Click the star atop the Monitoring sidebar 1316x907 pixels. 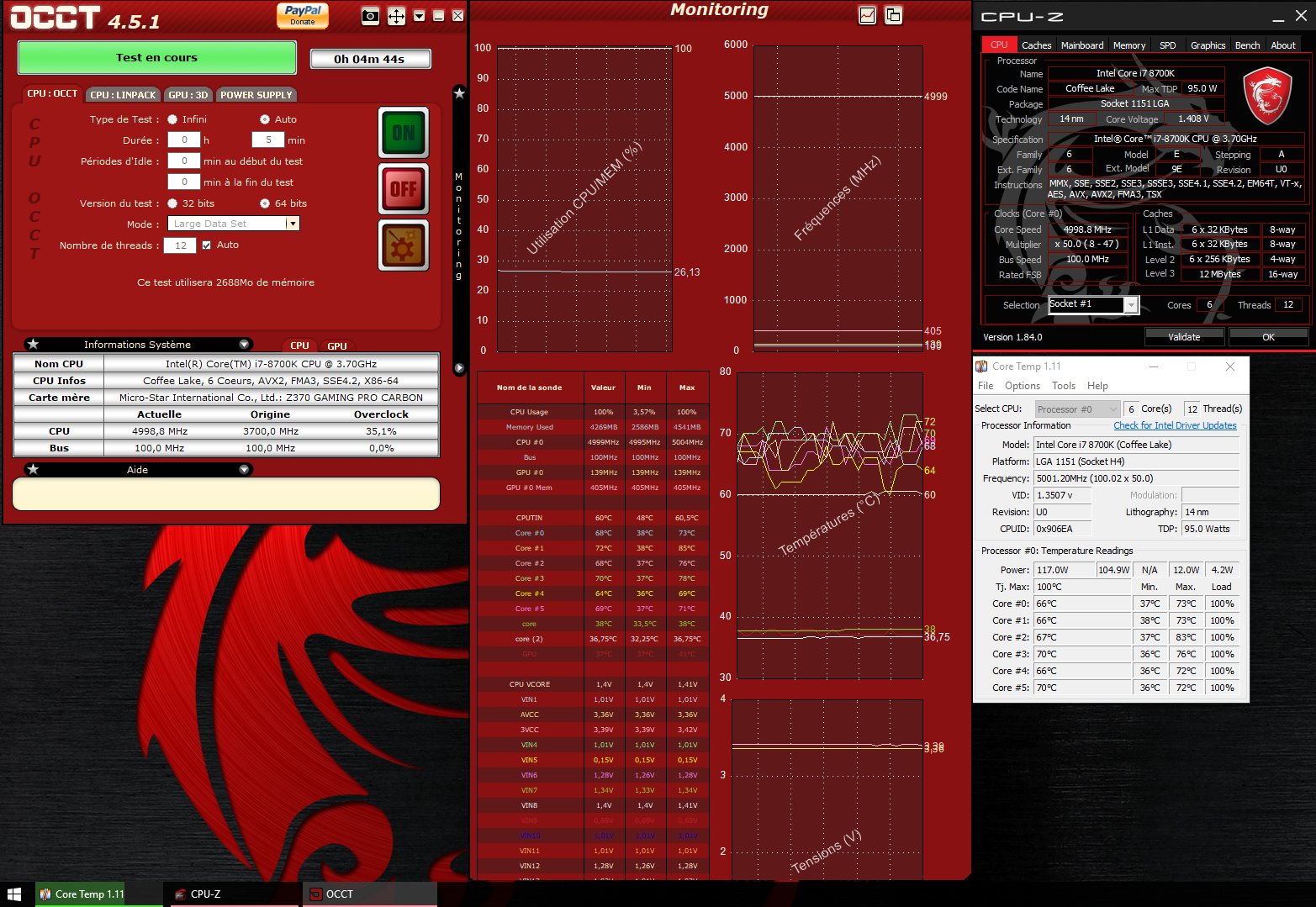pyautogui.click(x=459, y=93)
